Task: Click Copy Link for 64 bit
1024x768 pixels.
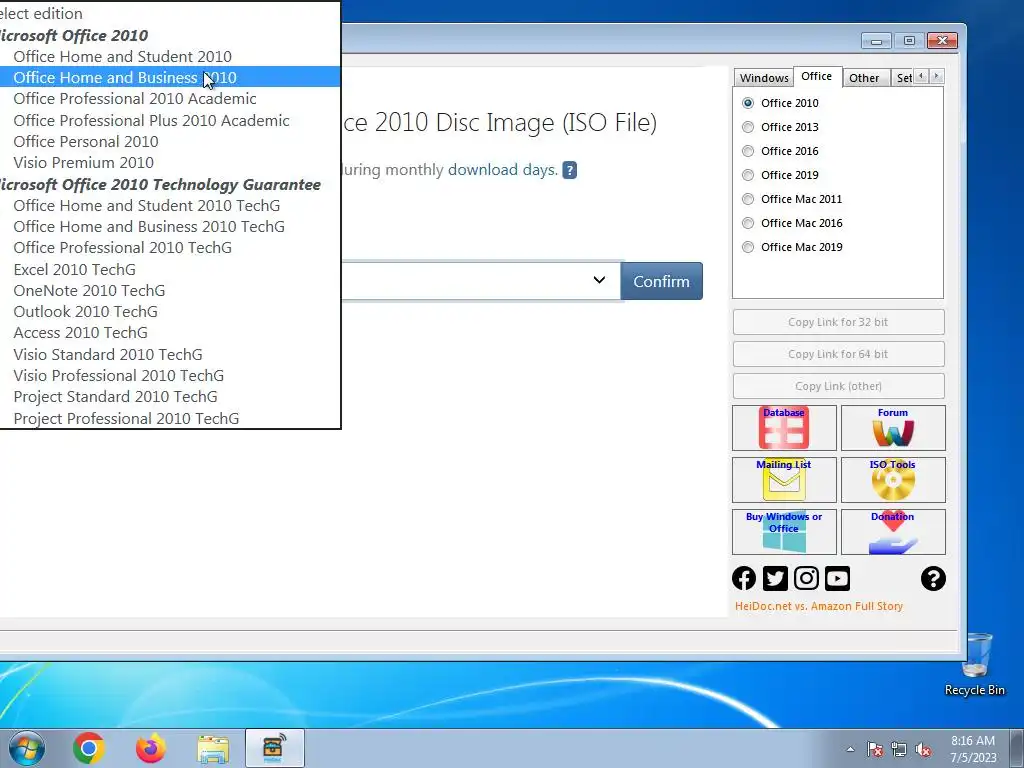Action: [839, 354]
